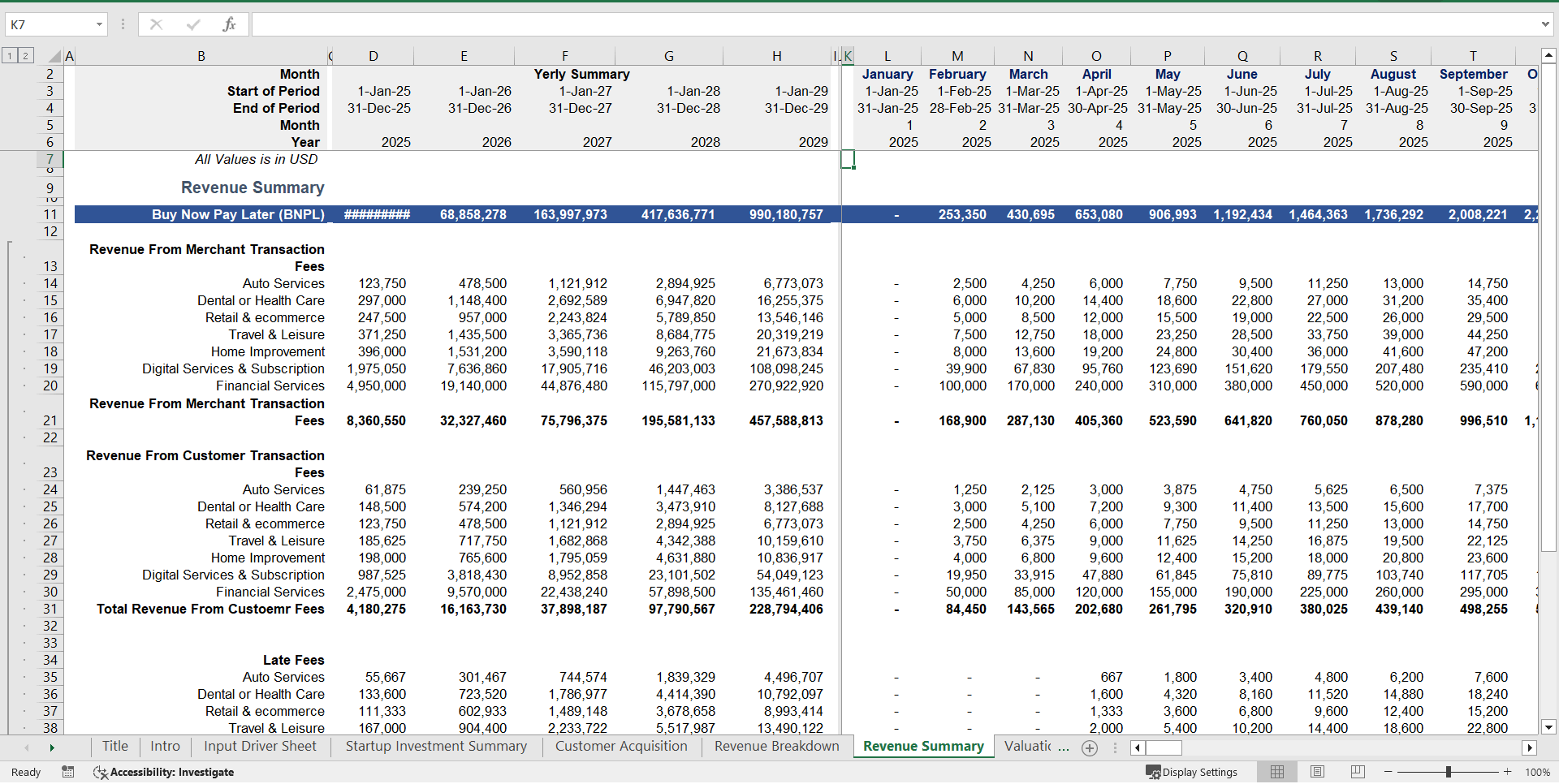Switch to Page Break Preview icon
Image resolution: width=1559 pixels, height=784 pixels.
click(x=1358, y=772)
